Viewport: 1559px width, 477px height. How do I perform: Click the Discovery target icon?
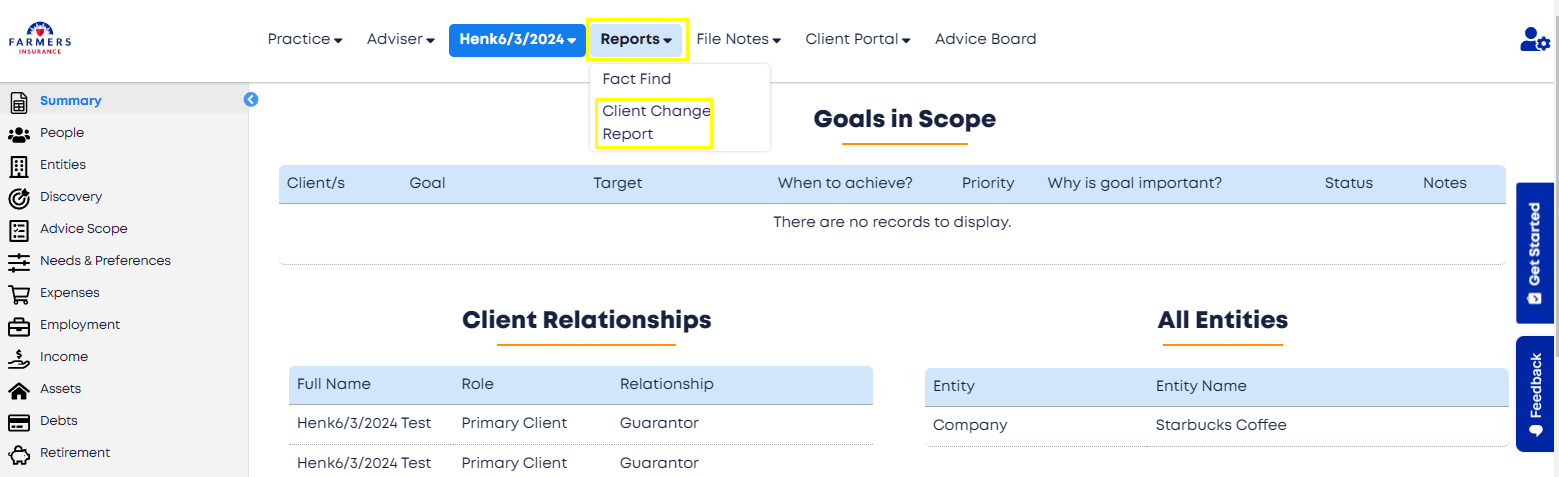[18, 198]
